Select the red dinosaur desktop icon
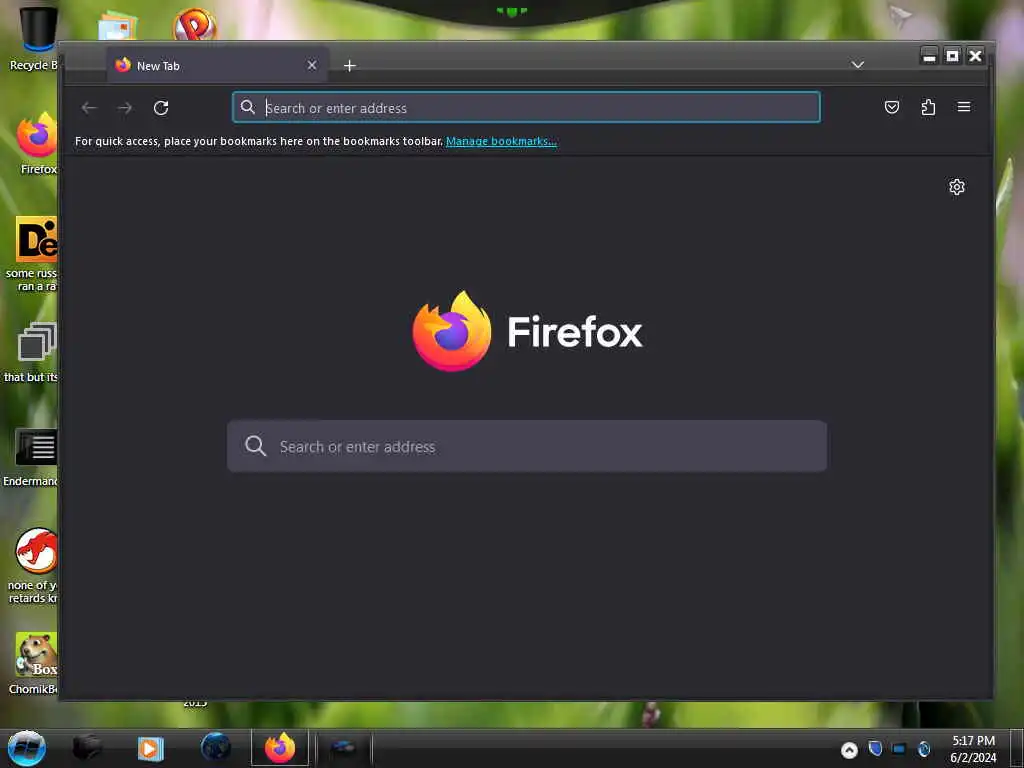 tap(34, 566)
